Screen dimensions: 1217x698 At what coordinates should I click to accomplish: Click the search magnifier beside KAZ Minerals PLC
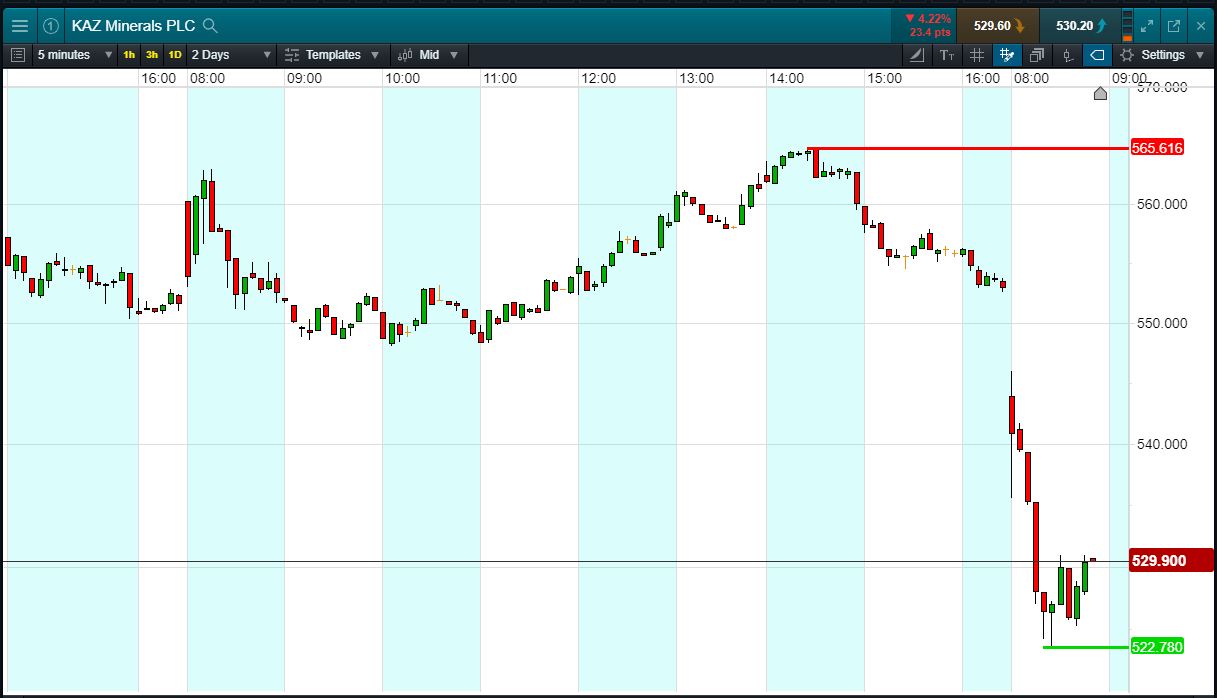coord(210,26)
